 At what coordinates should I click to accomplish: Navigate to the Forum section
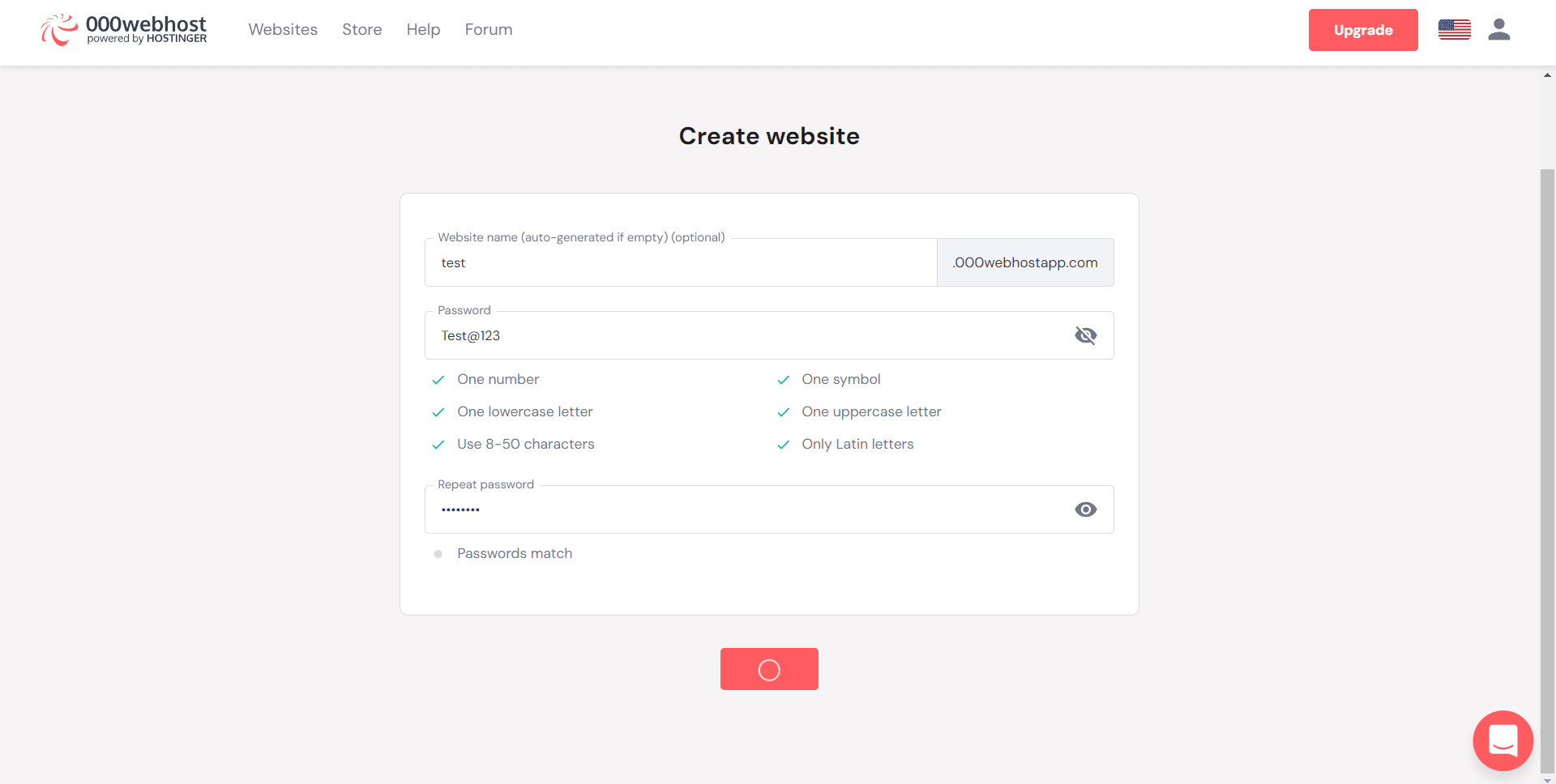[x=488, y=29]
